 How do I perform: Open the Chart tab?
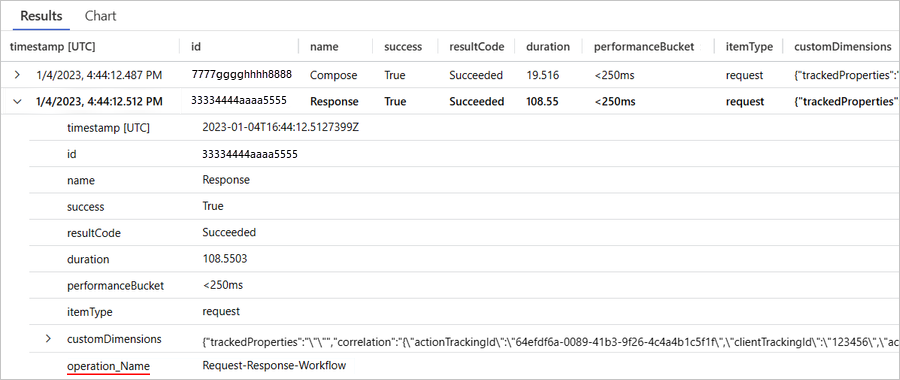[100, 15]
